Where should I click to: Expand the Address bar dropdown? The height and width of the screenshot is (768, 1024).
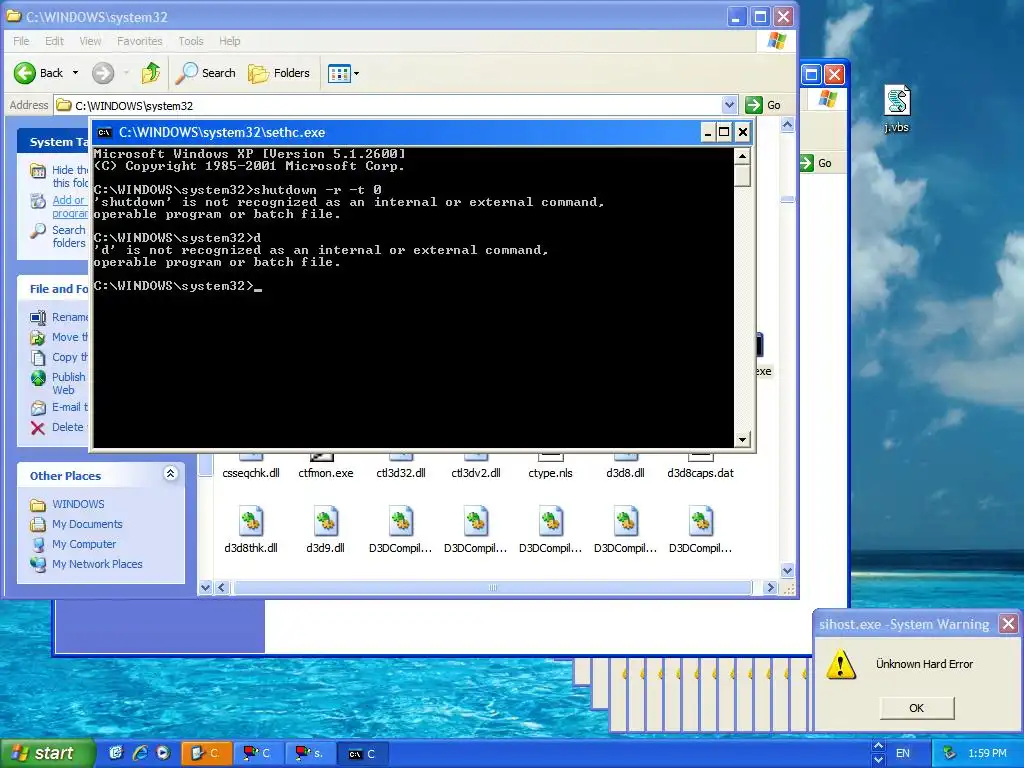[x=729, y=105]
